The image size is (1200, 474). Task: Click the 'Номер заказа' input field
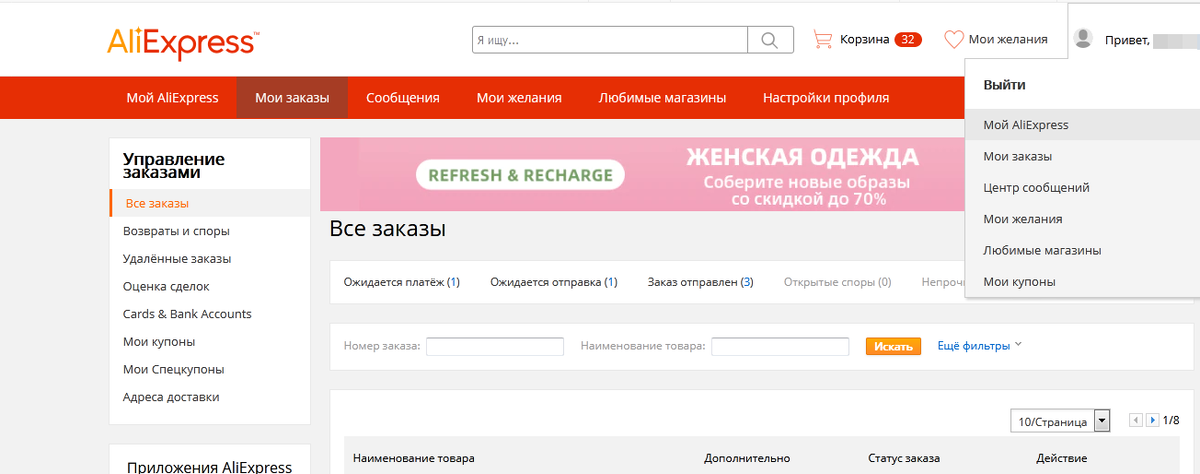pyautogui.click(x=495, y=346)
